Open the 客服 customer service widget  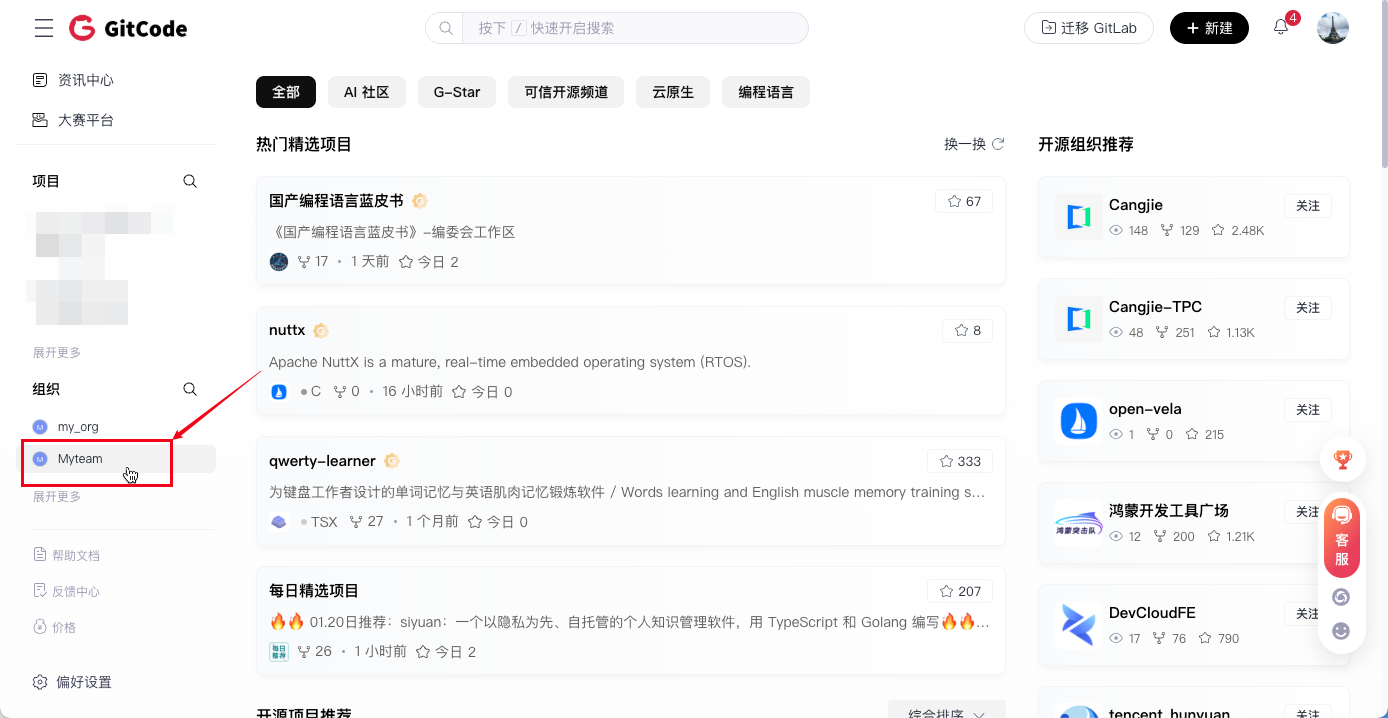click(1342, 538)
